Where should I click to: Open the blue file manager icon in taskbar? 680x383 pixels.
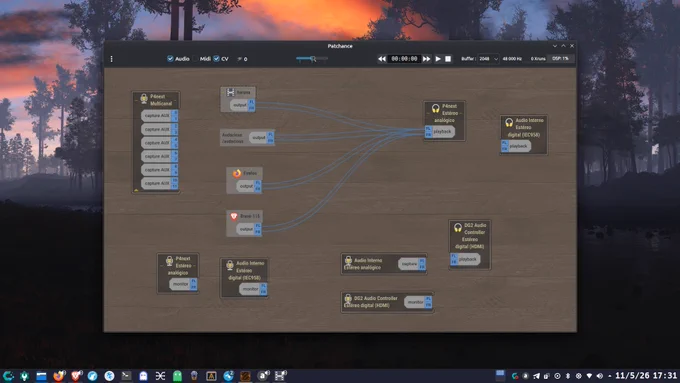tap(41, 376)
